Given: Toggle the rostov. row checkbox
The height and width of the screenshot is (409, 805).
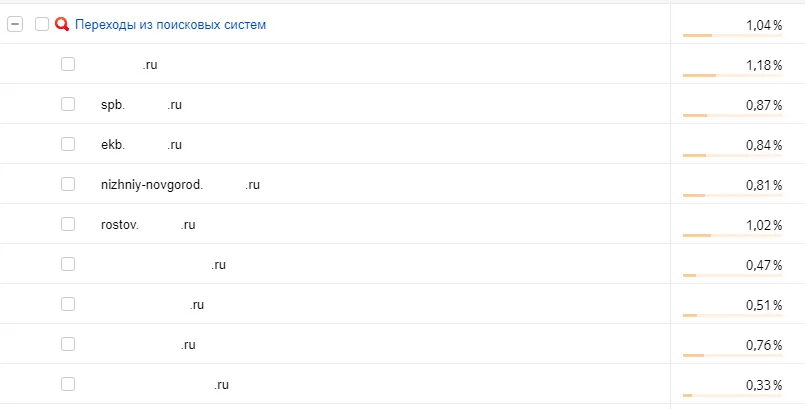Looking at the screenshot, I should click(68, 224).
